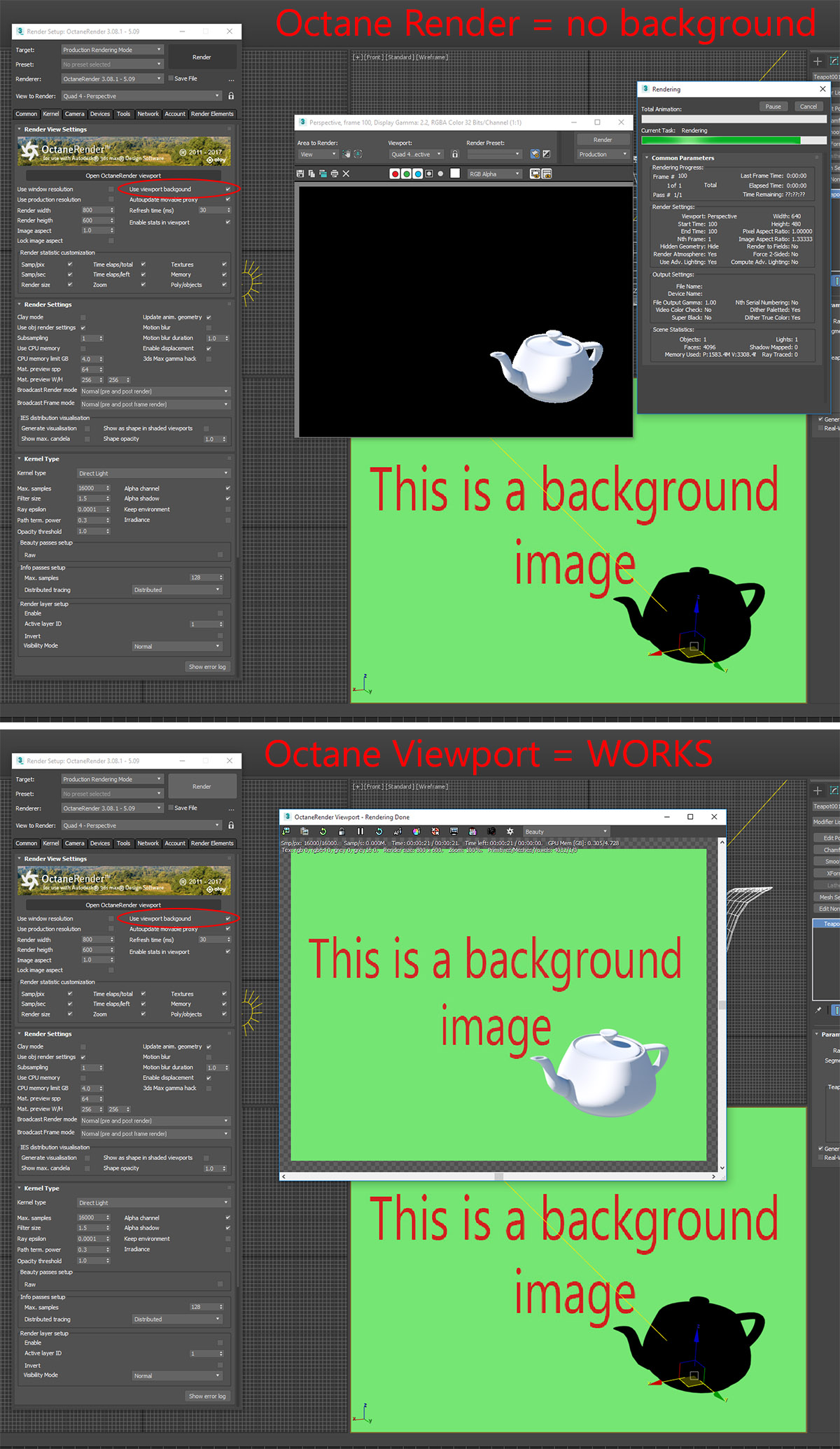The width and height of the screenshot is (840, 1449).
Task: Toggle Save File checkbox in upper Render Setup
Action: pyautogui.click(x=169, y=78)
